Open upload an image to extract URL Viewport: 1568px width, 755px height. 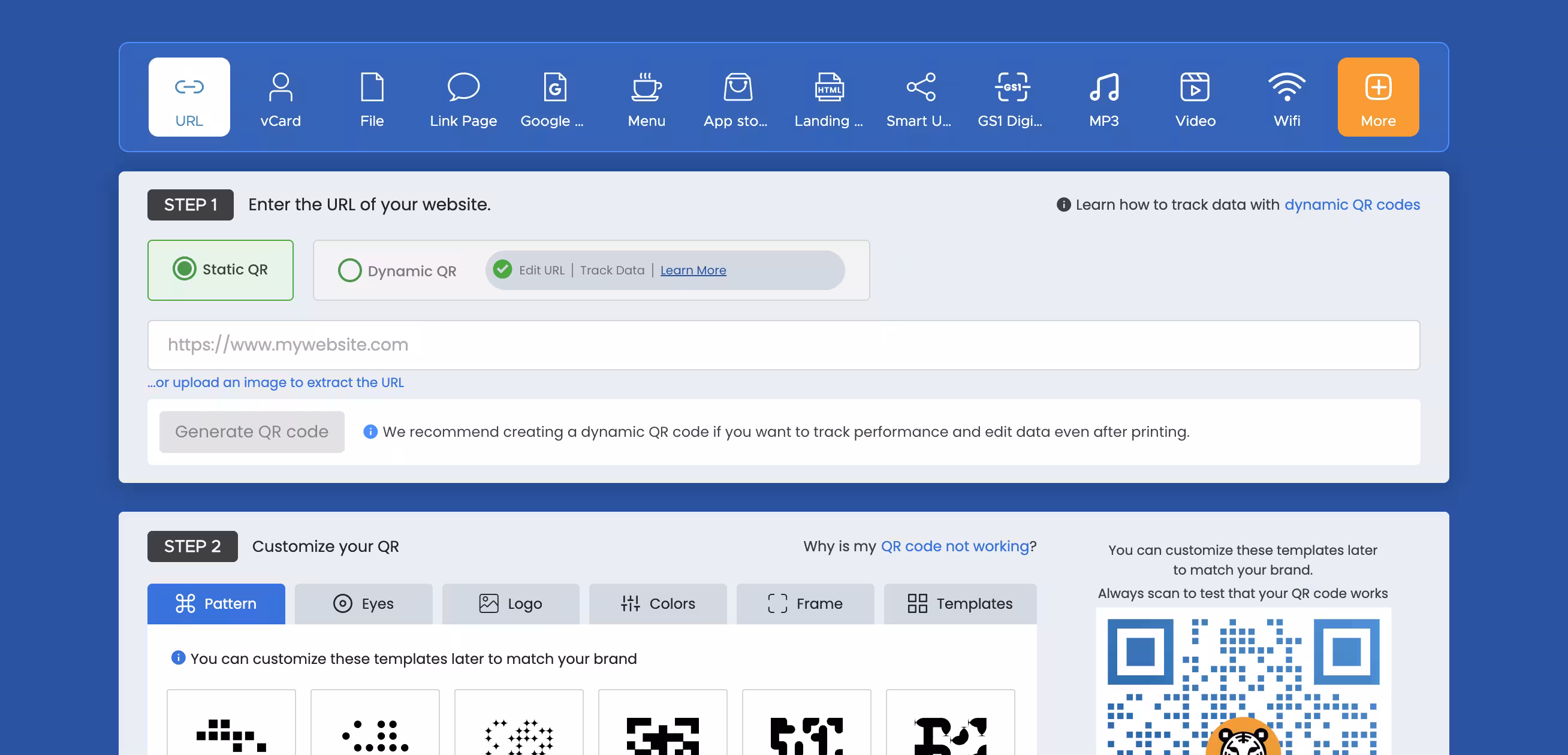tap(275, 382)
